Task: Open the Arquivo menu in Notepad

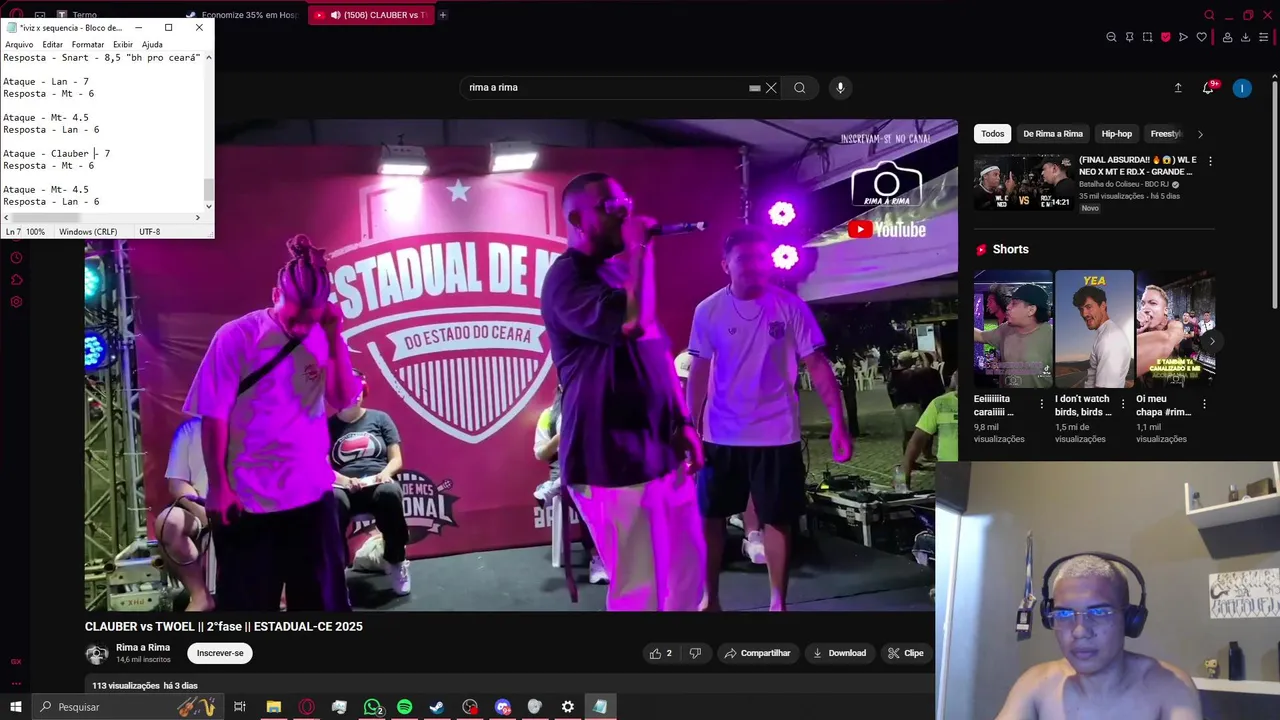Action: 19,44
